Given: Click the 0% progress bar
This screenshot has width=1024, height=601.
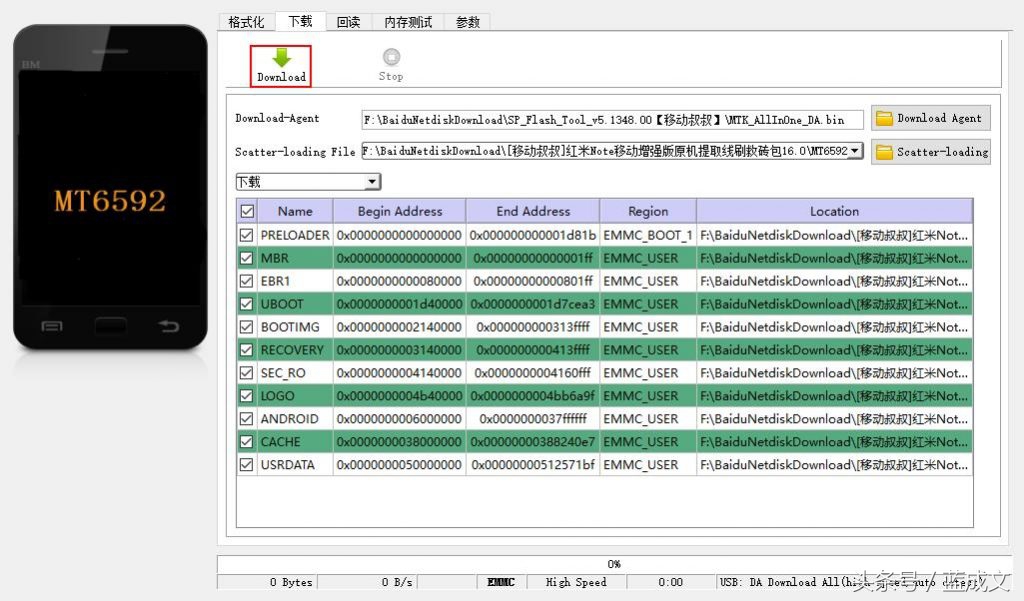Looking at the screenshot, I should point(613,563).
